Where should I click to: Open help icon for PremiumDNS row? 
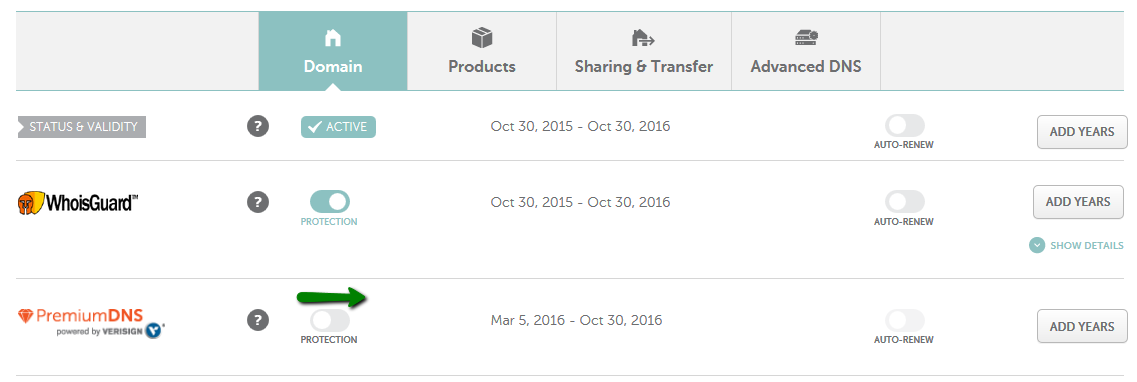click(x=257, y=320)
